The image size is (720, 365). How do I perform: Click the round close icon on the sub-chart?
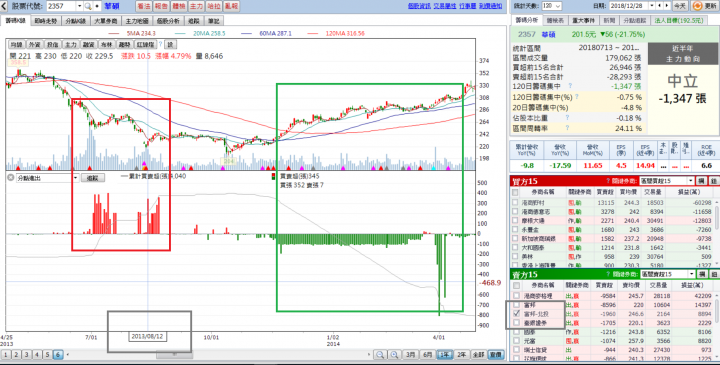click(x=11, y=178)
